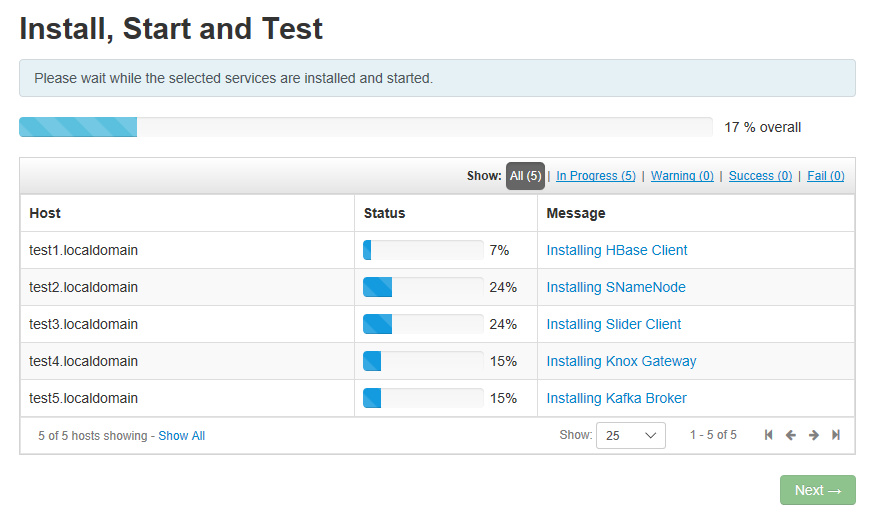This screenshot has width=874, height=518.
Task: Open Installing Slider Client message link
Action: click(613, 324)
